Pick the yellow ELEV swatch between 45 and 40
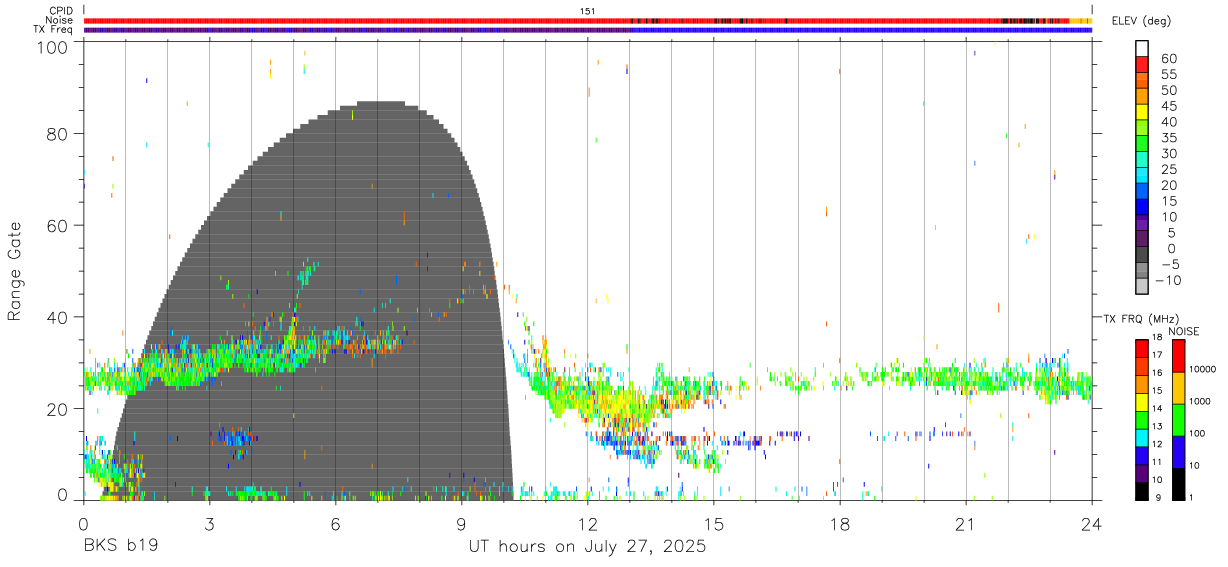This screenshot has height=567, width=1228. click(x=1142, y=112)
